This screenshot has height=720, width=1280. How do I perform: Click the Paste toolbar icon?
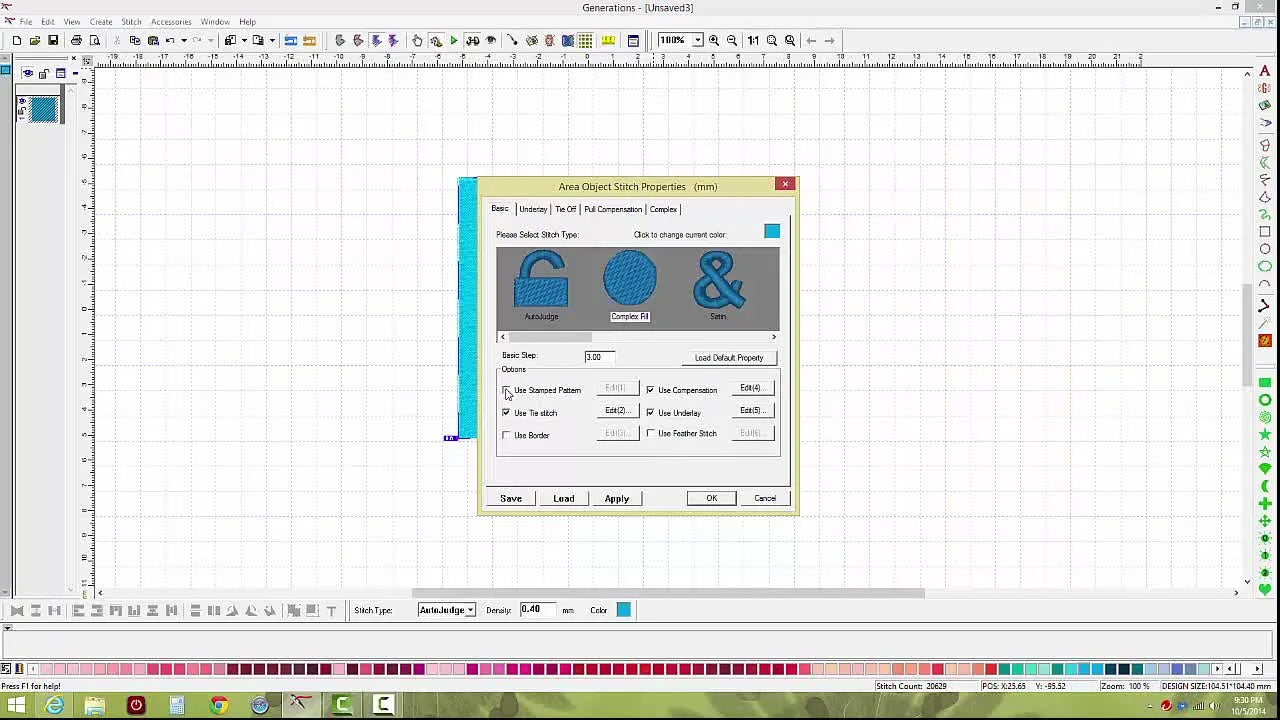coord(153,40)
